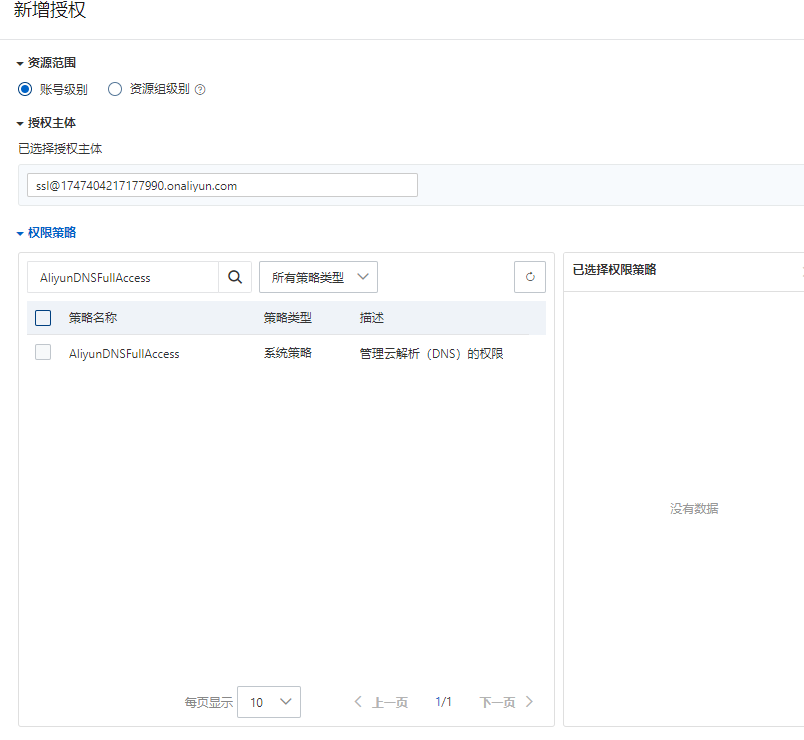Image resolution: width=804 pixels, height=740 pixels.
Task: Click the 策略名称 column header
Action: point(93,318)
